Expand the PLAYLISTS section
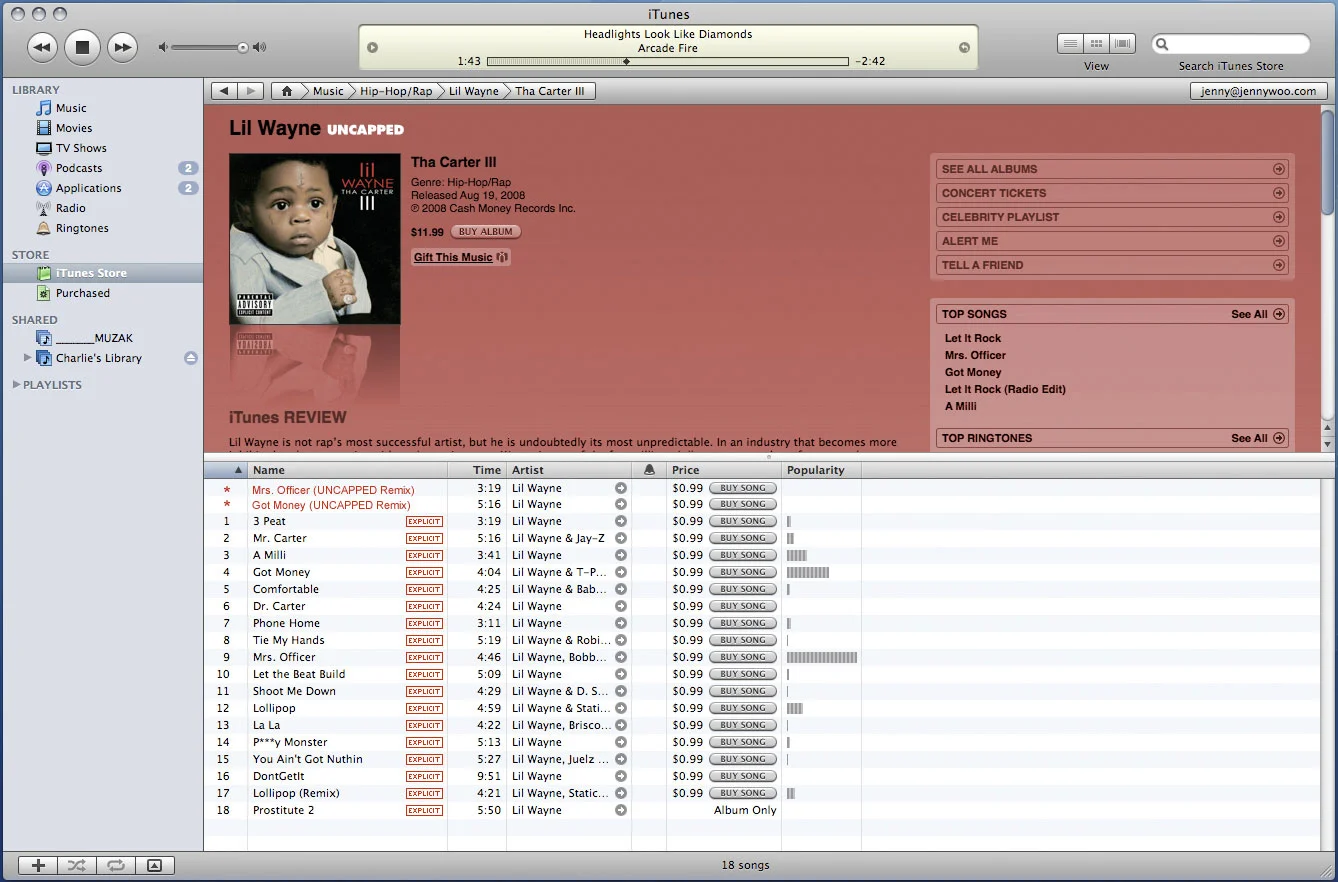This screenshot has height=882, width=1338. (x=16, y=385)
